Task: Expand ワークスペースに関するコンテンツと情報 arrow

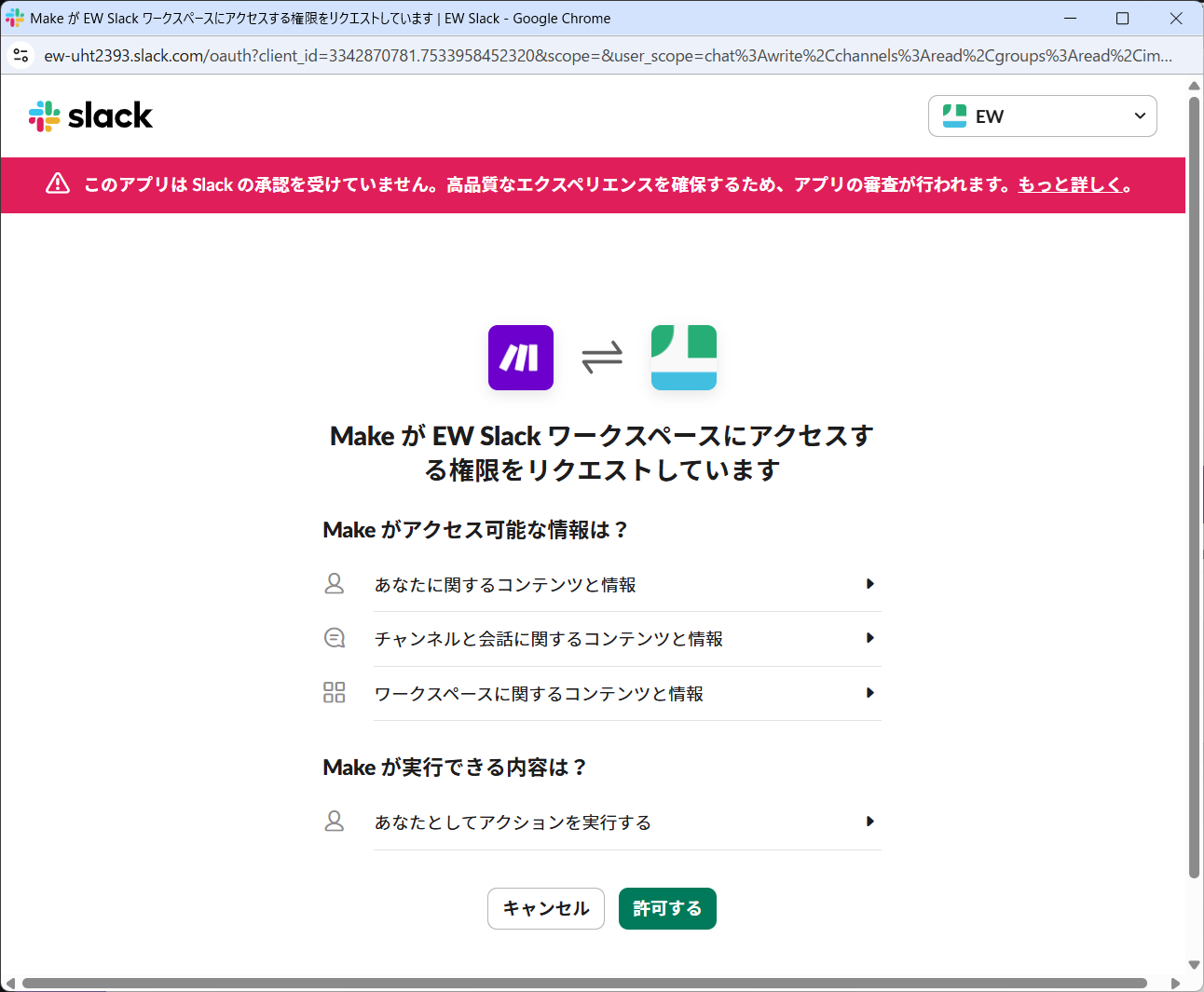Action: 869,693
